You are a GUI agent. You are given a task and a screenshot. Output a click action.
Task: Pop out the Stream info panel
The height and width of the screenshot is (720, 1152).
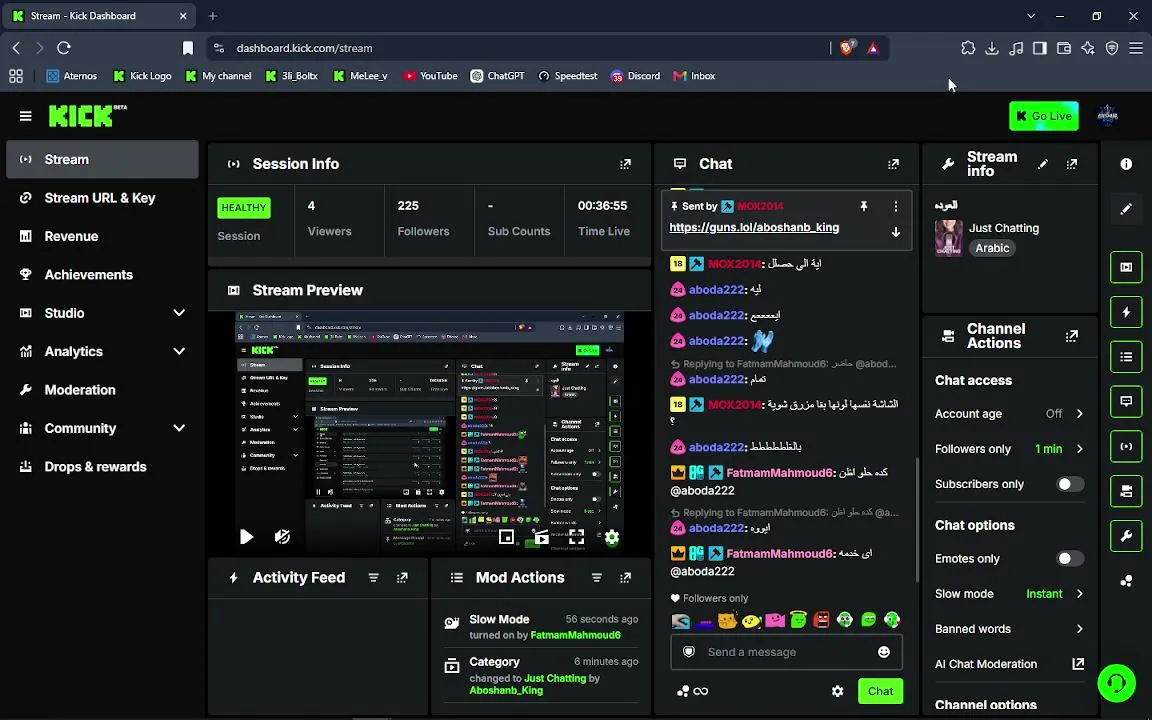pos(1072,164)
